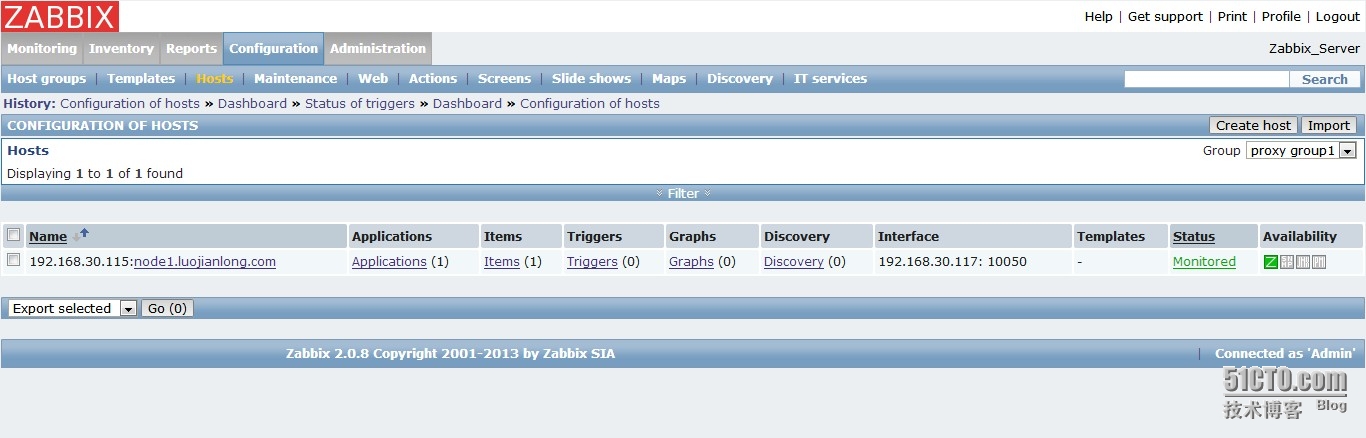Click the Zabbix SIA copyright footer link
This screenshot has height=438, width=1366.
point(450,353)
